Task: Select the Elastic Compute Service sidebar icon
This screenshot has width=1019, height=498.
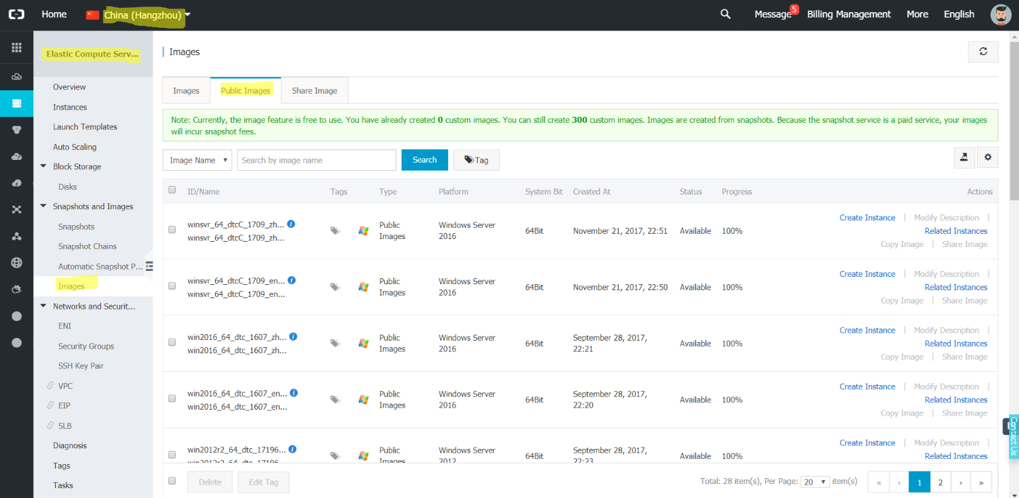Action: (x=16, y=103)
